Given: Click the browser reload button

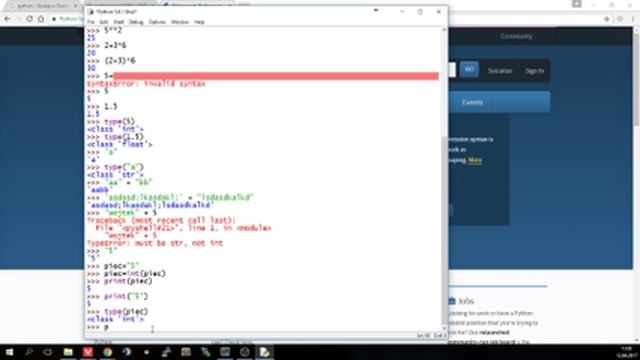Looking at the screenshot, I should click(29, 19).
